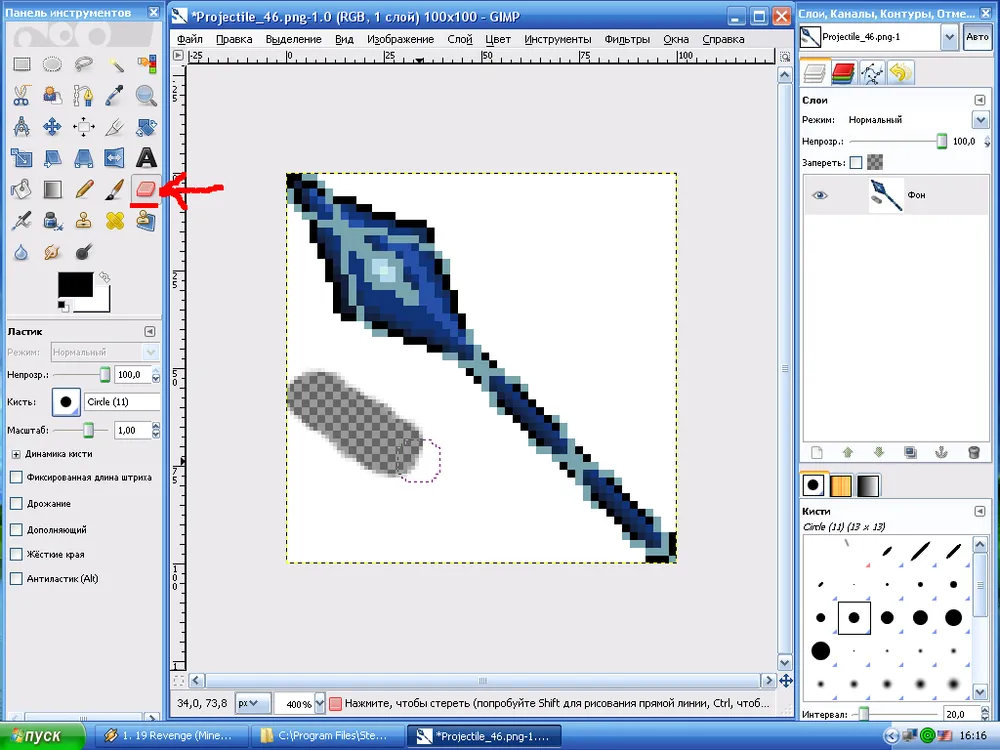Pick the Paintbrush tool
Image resolution: width=1000 pixels, height=750 pixels.
pos(115,189)
